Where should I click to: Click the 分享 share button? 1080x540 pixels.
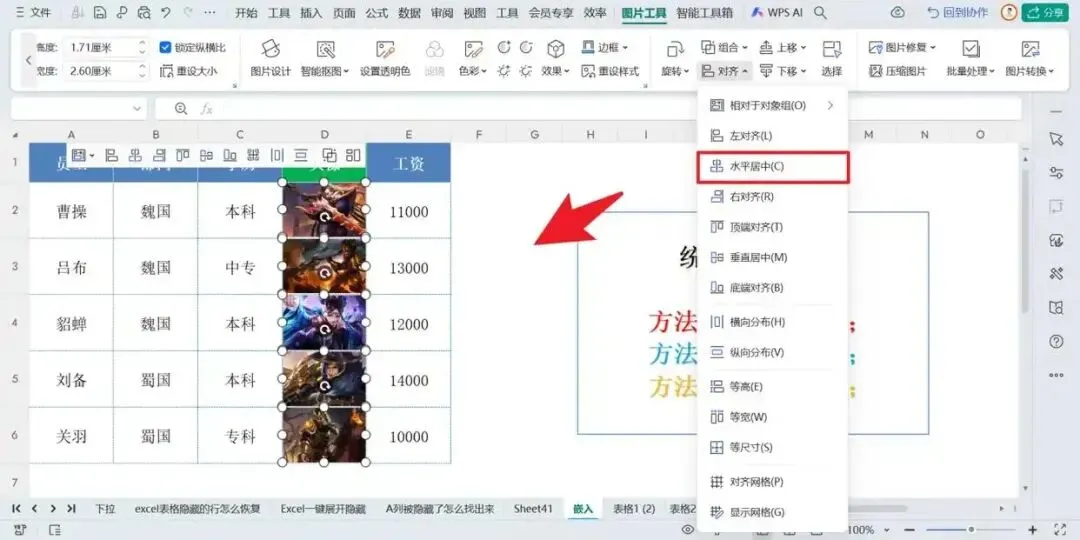(x=1045, y=12)
